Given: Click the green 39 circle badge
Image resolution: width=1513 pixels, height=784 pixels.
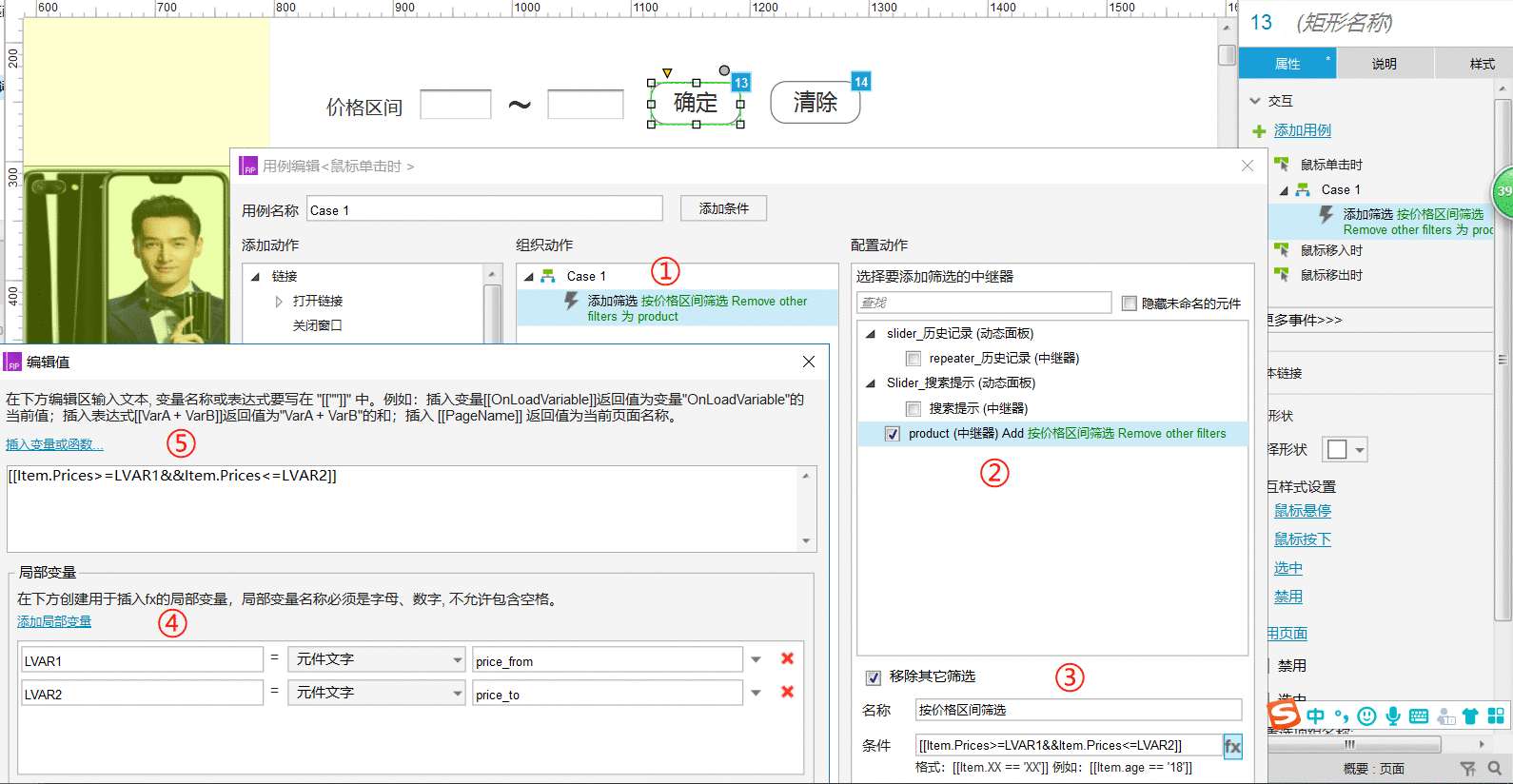Looking at the screenshot, I should pyautogui.click(x=1503, y=190).
